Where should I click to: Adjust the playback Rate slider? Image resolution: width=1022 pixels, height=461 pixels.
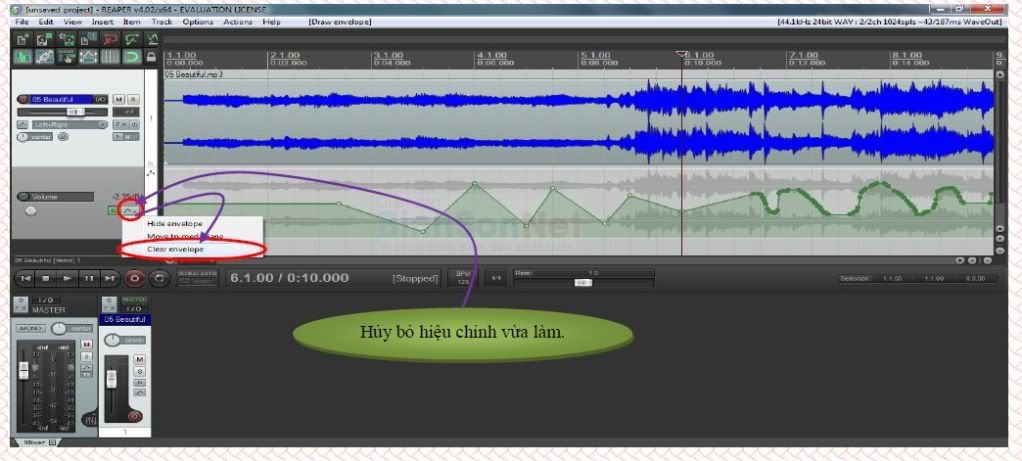click(x=581, y=282)
